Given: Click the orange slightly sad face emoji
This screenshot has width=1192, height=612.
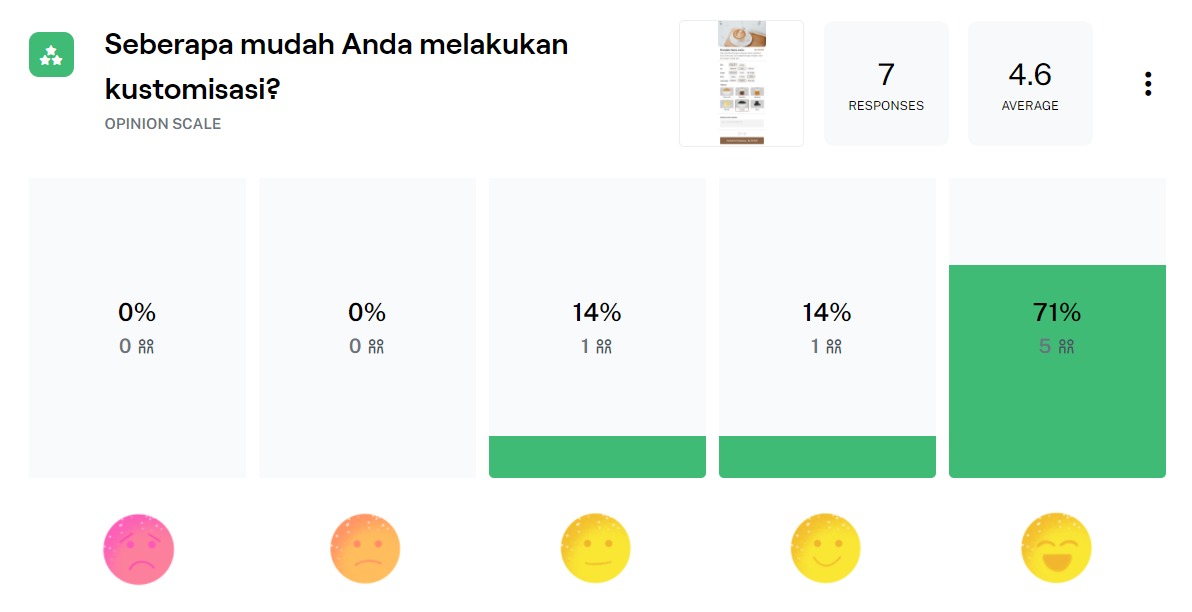Looking at the screenshot, I should pos(365,548).
